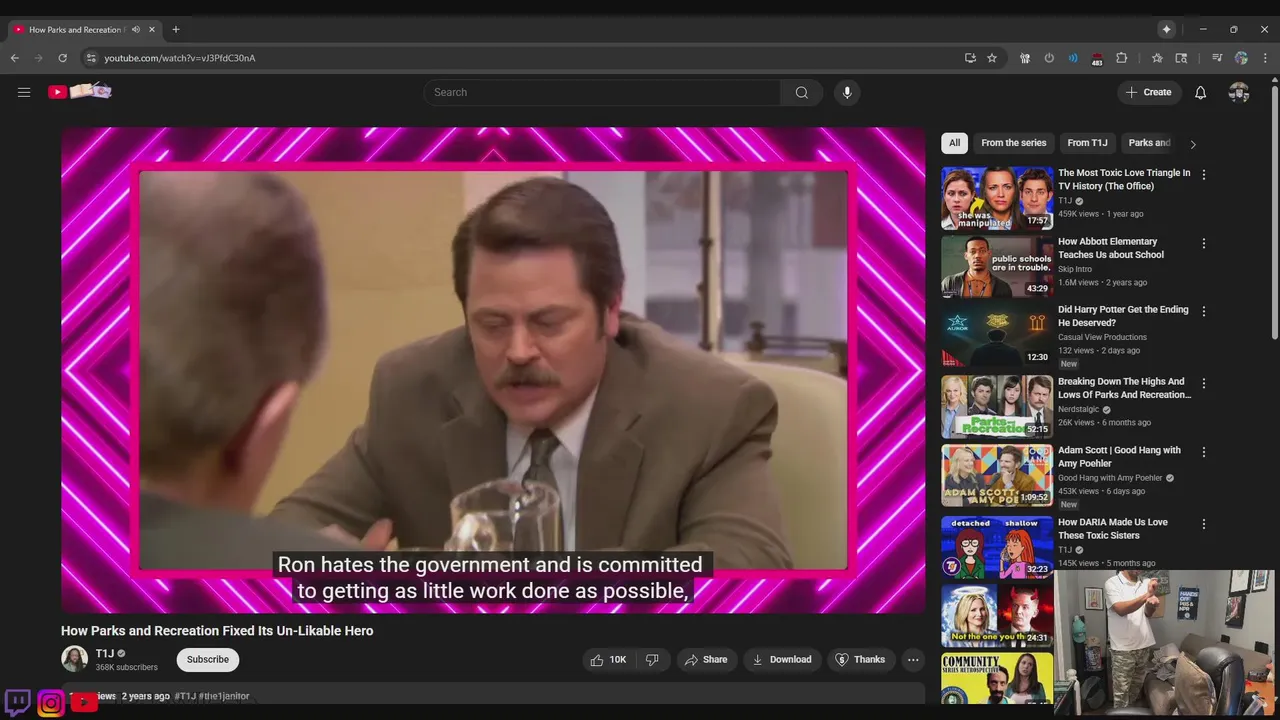This screenshot has width=1280, height=720.
Task: Click the video title text
Action: pyautogui.click(x=217, y=631)
